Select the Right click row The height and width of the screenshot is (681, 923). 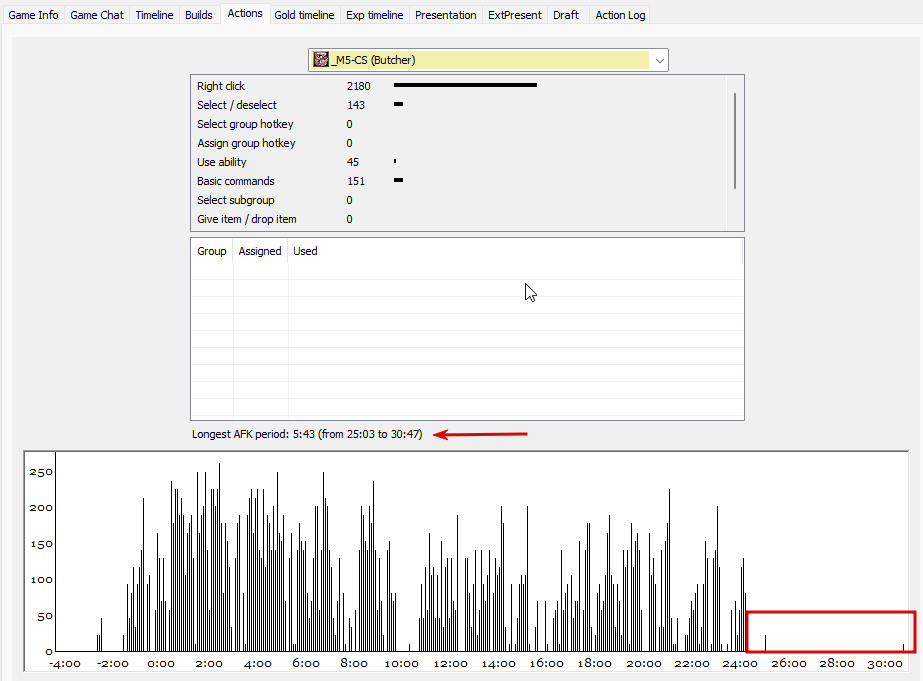(x=459, y=86)
